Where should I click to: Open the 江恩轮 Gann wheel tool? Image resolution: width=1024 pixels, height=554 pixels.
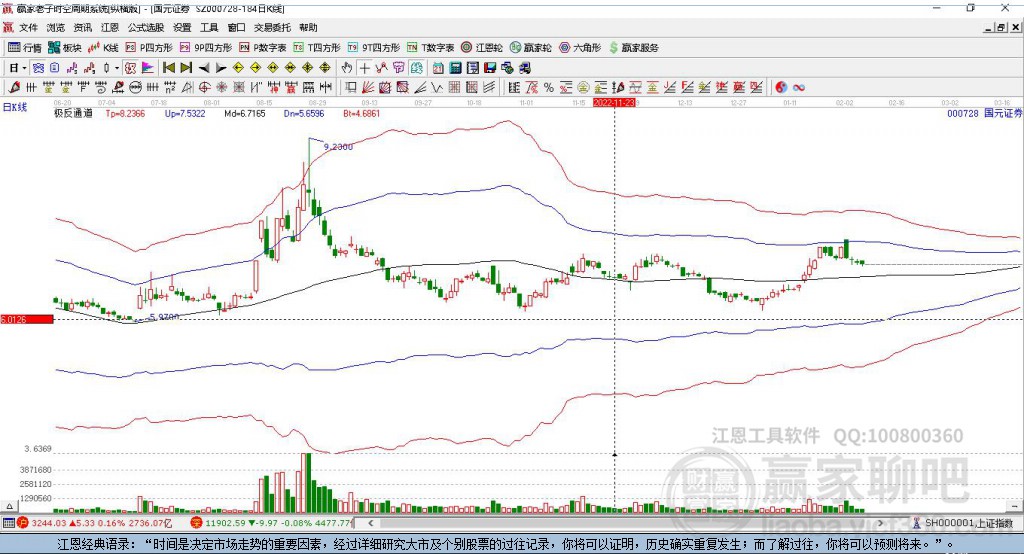pyautogui.click(x=481, y=47)
